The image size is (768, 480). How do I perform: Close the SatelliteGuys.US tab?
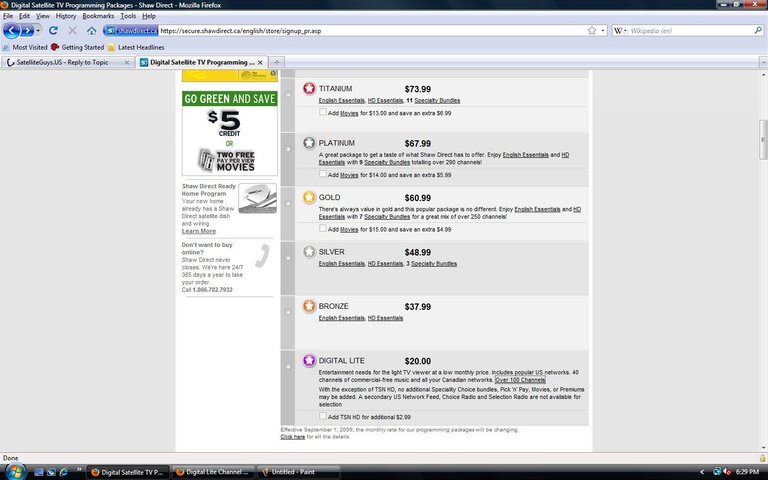click(127, 62)
